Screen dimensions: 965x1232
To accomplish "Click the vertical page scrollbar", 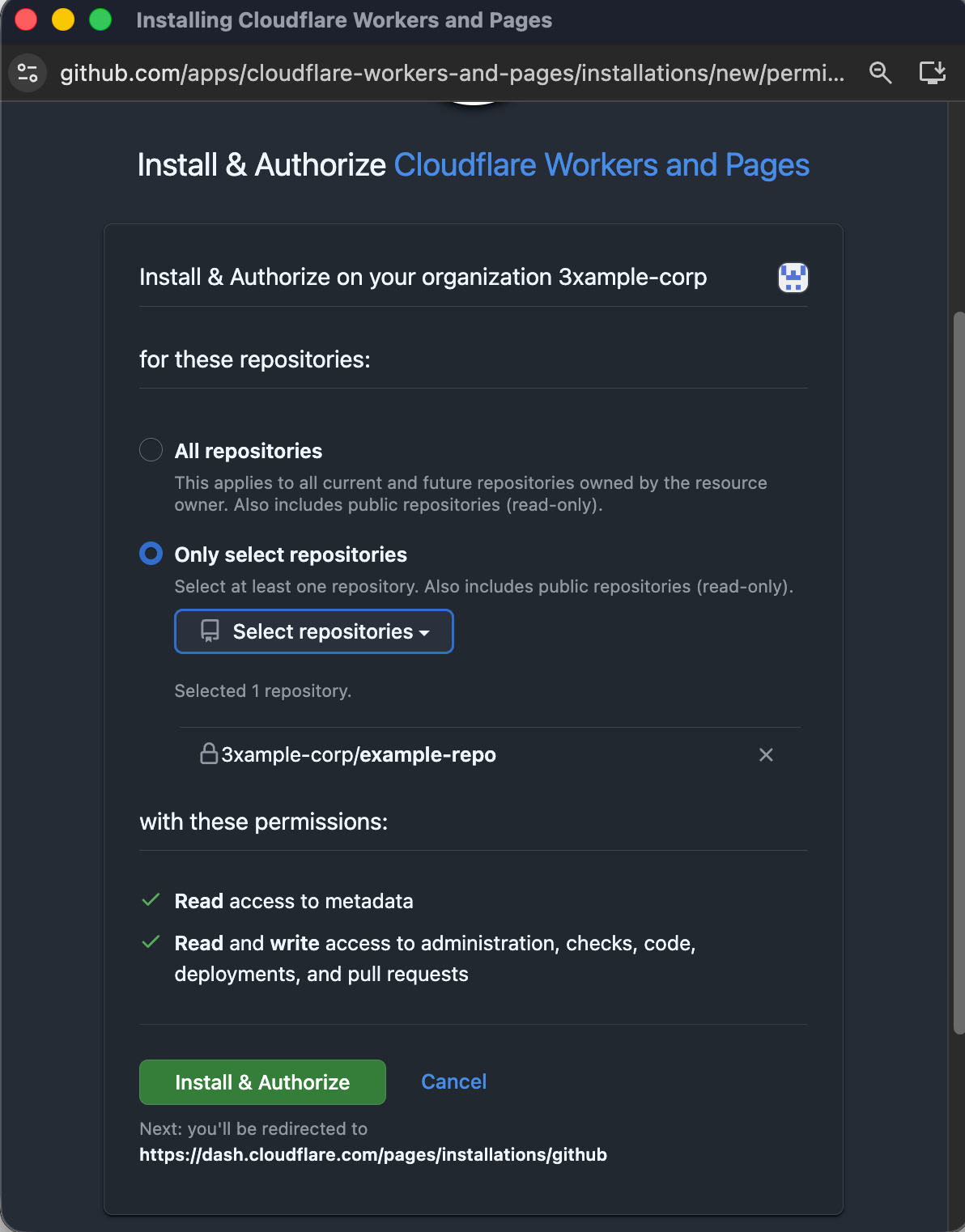I will coord(959,672).
